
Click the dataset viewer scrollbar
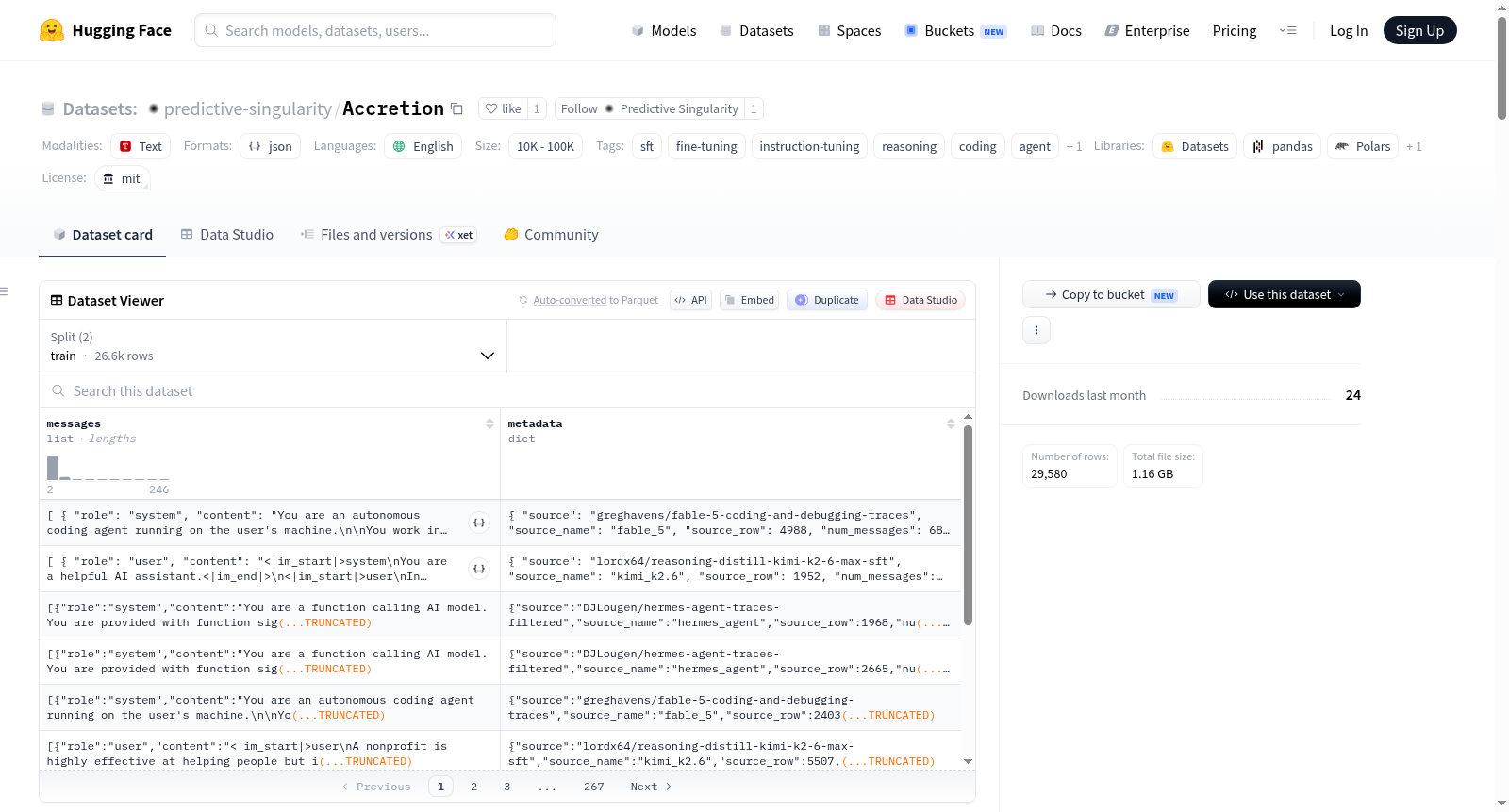968,524
